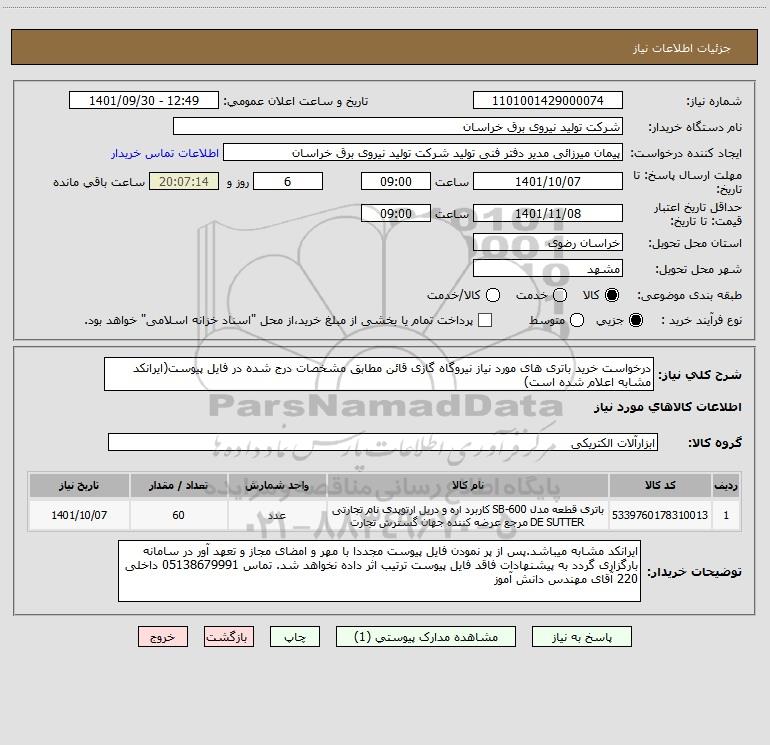Click the price validity date 1401/11/08 field
This screenshot has width=770, height=745.
click(548, 213)
